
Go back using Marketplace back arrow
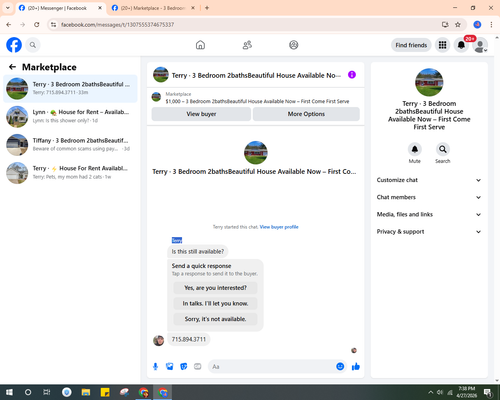tap(12, 67)
